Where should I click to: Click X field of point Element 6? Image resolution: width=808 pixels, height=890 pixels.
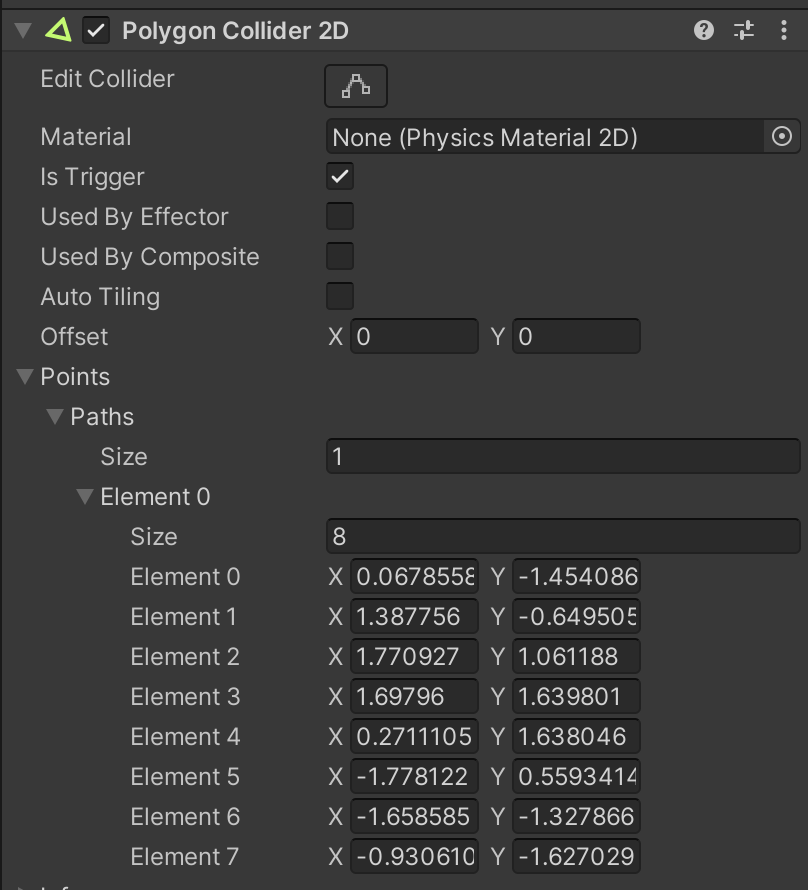[414, 817]
